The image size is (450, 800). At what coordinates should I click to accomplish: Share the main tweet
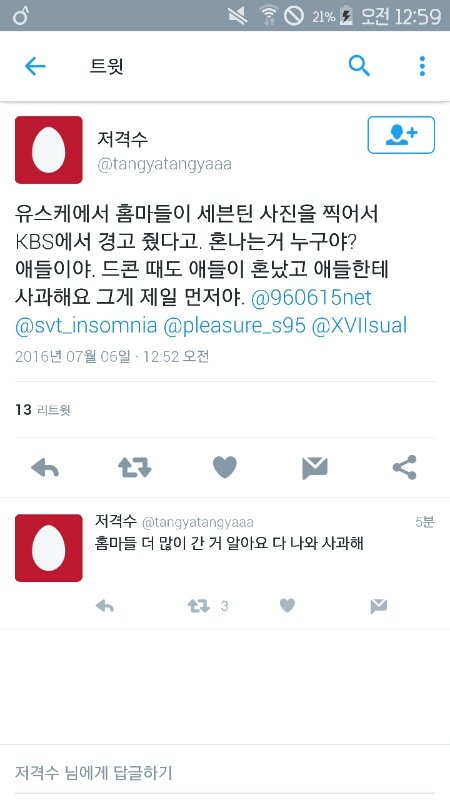pyautogui.click(x=405, y=467)
